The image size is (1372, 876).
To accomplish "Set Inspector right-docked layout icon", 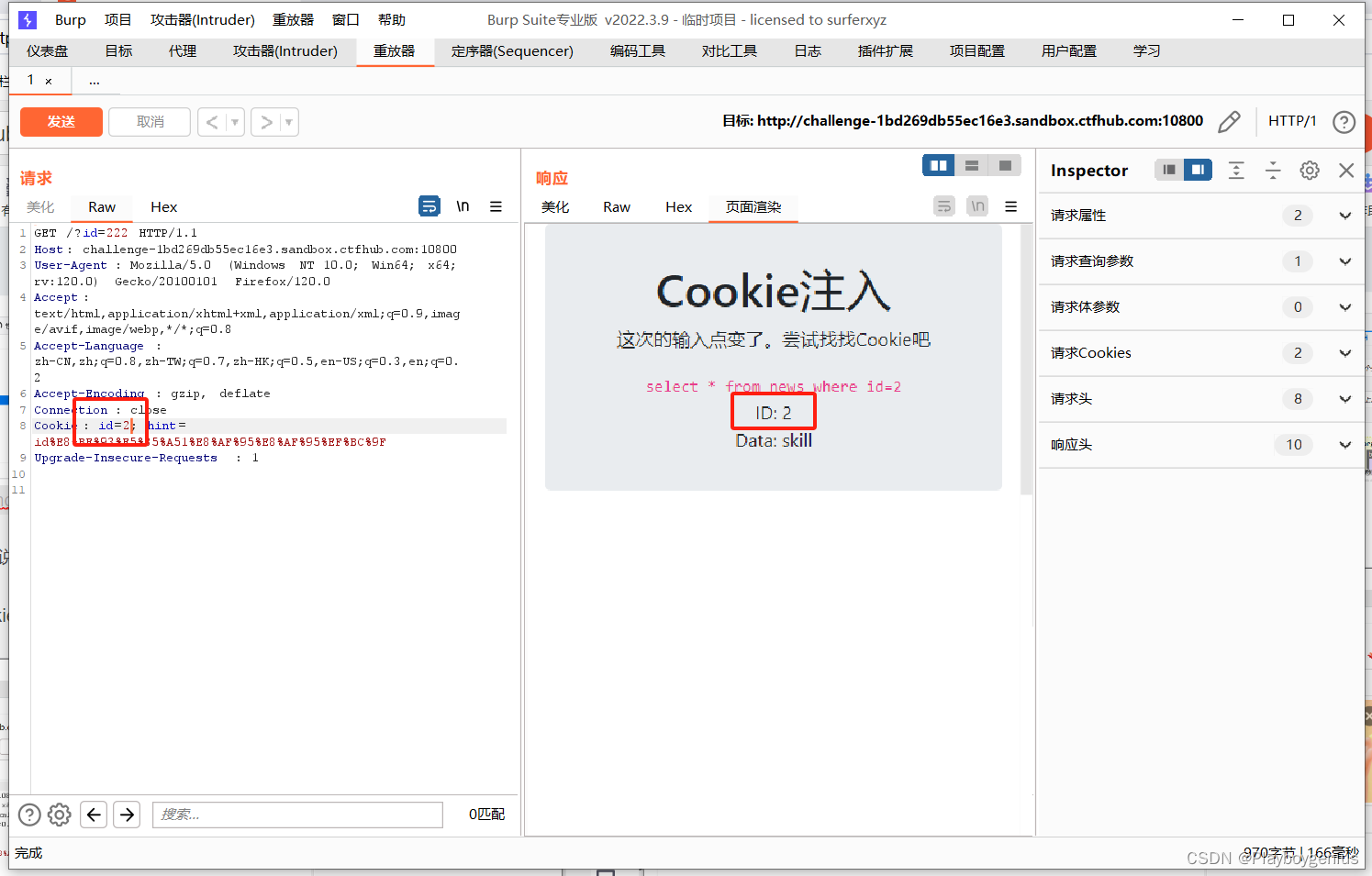I will tap(1198, 170).
